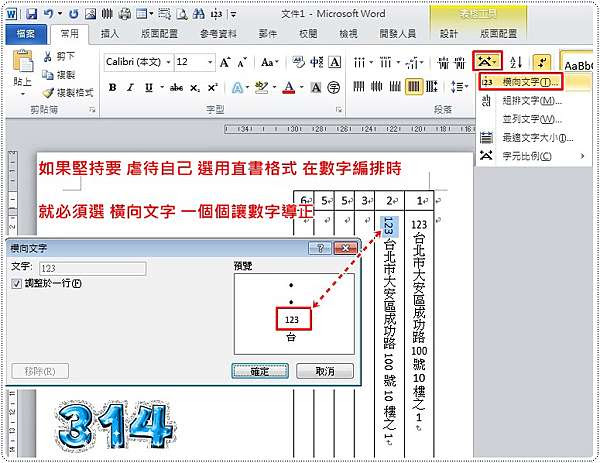Apply the text highlight color marker

[261, 88]
